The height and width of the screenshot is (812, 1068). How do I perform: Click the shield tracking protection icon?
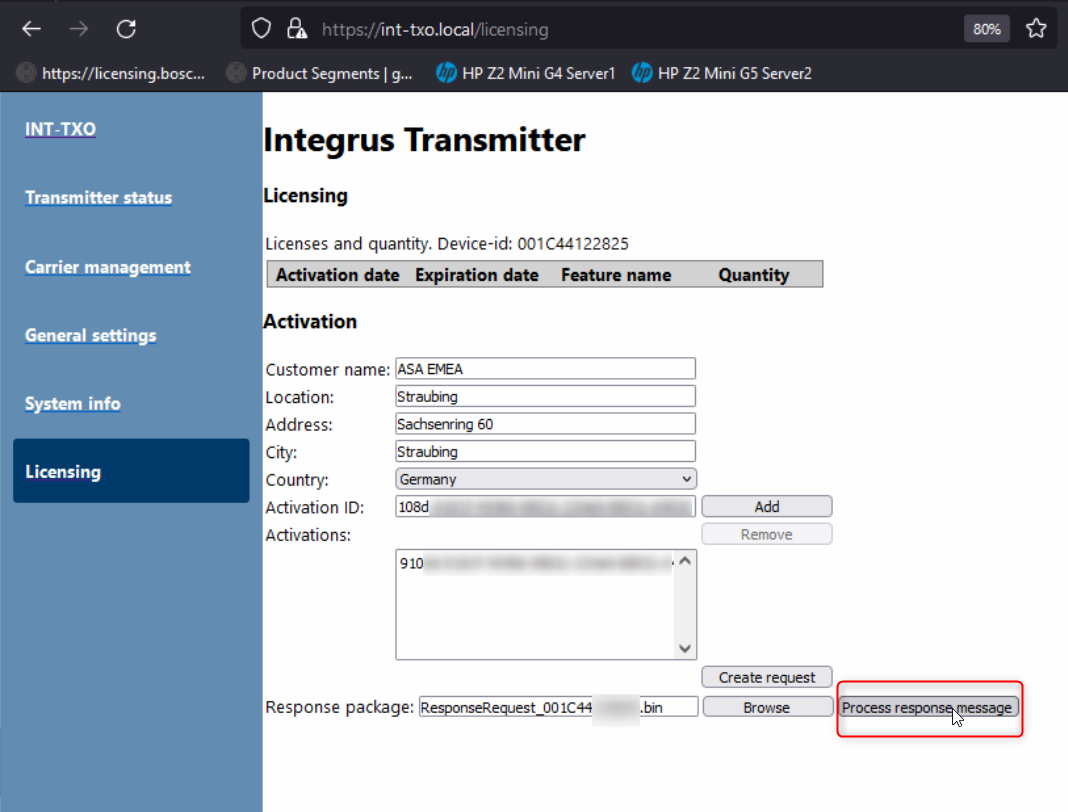coord(261,29)
